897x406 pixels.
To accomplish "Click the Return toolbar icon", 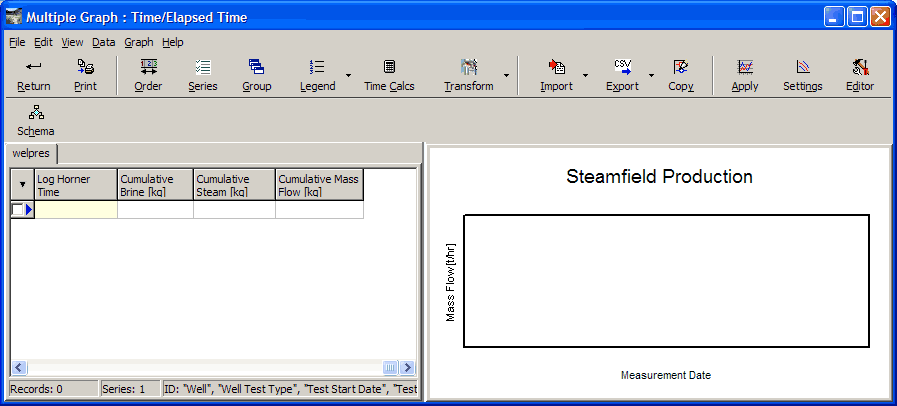I will click(34, 67).
